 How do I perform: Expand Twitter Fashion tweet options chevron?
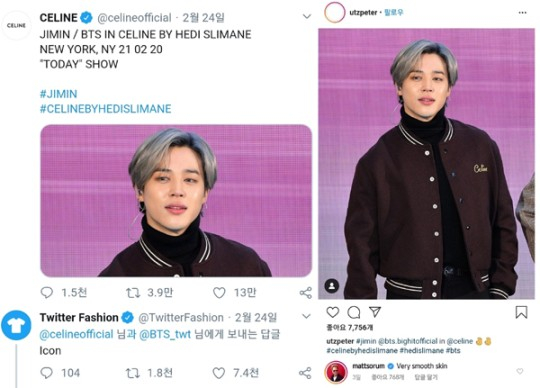[x=306, y=316]
